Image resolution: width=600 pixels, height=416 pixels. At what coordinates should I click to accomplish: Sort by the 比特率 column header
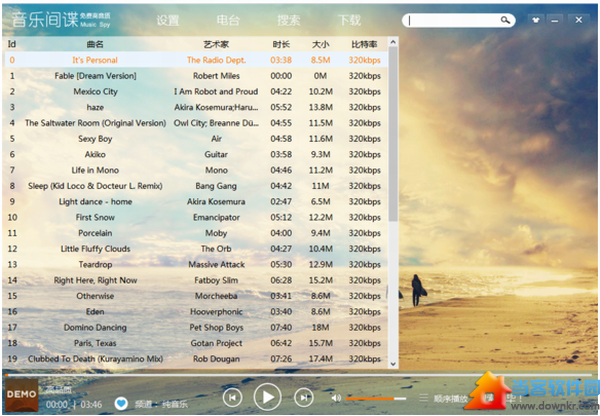tap(364, 44)
